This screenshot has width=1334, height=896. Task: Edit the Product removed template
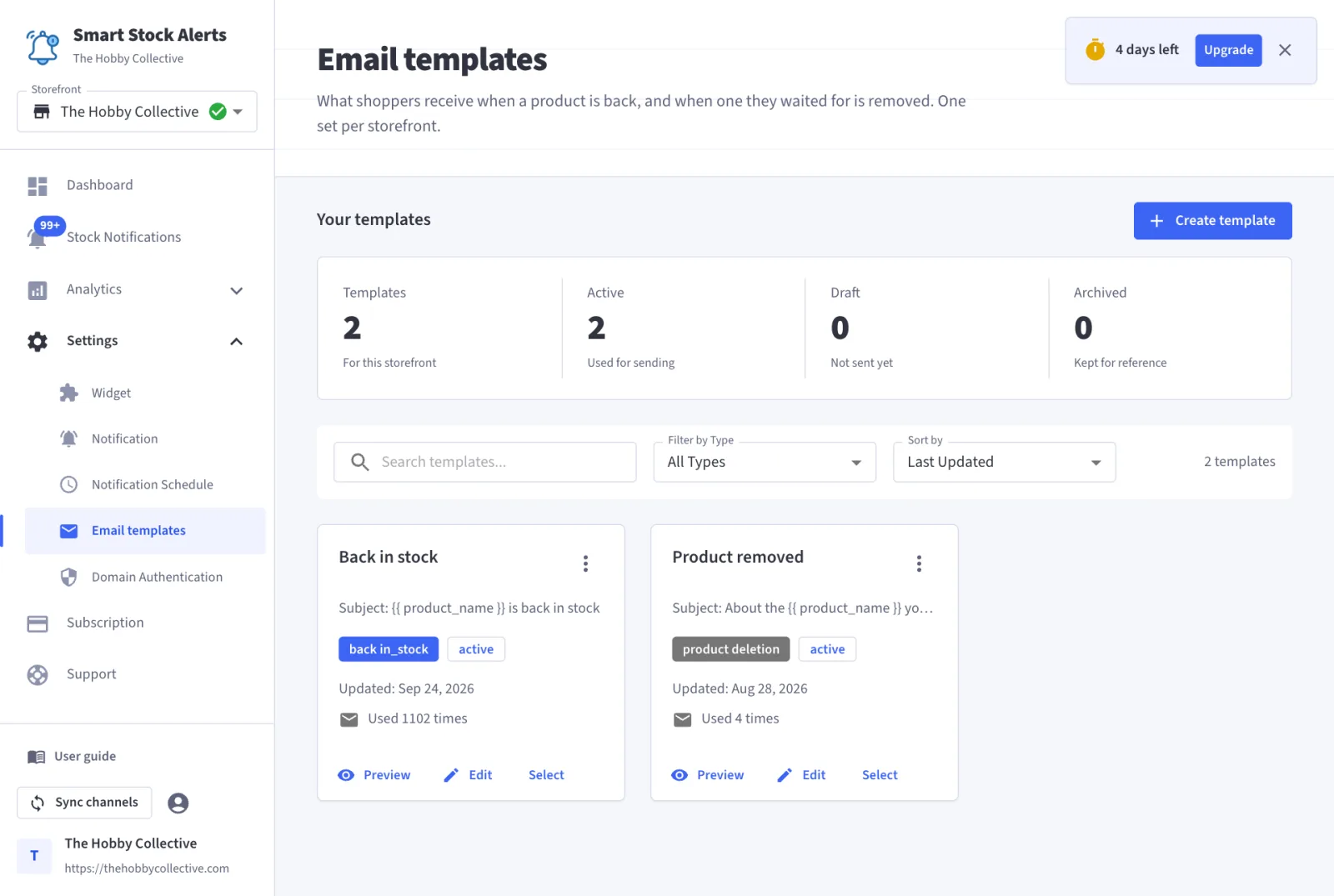[x=801, y=775]
